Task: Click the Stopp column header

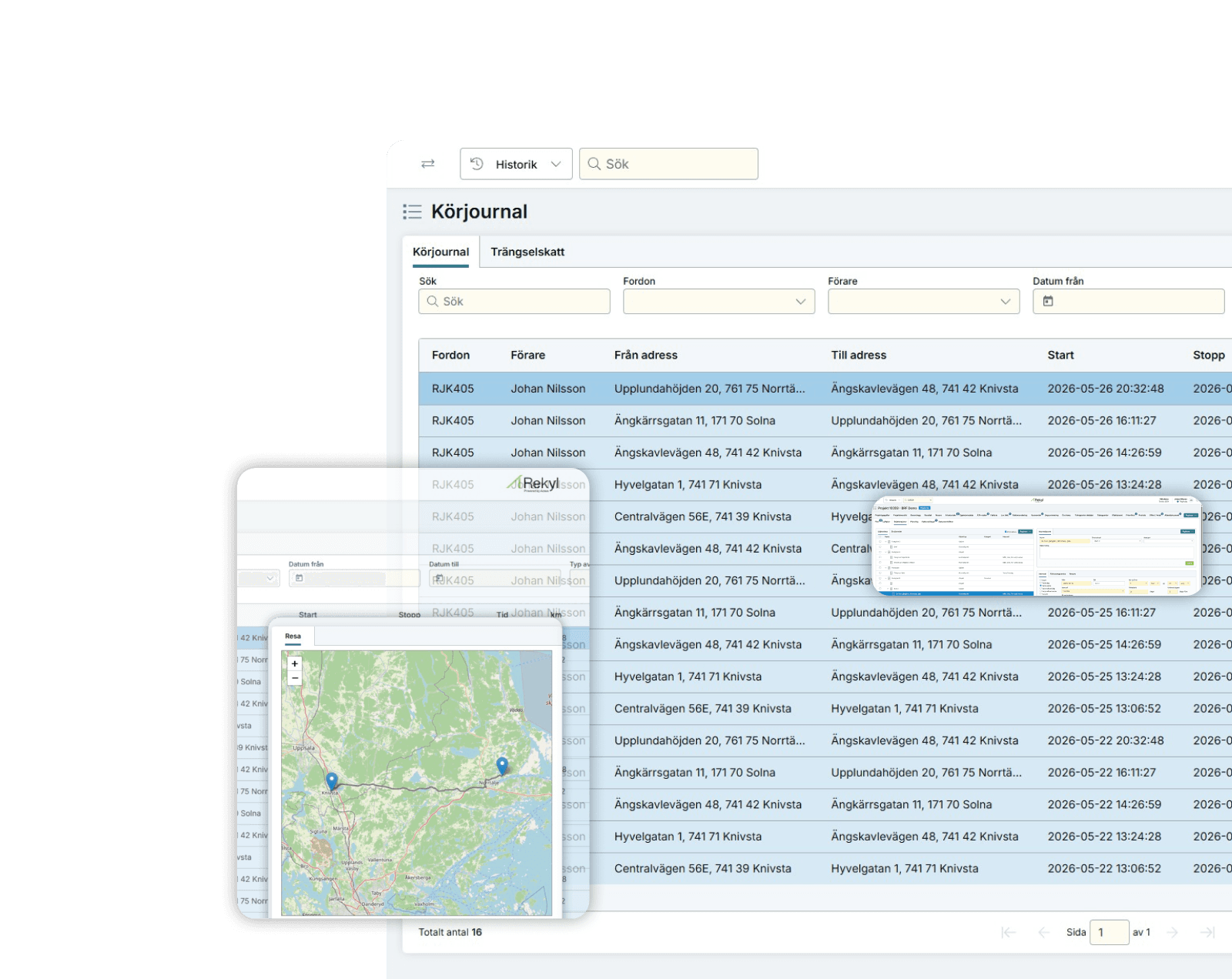Action: (x=1209, y=355)
